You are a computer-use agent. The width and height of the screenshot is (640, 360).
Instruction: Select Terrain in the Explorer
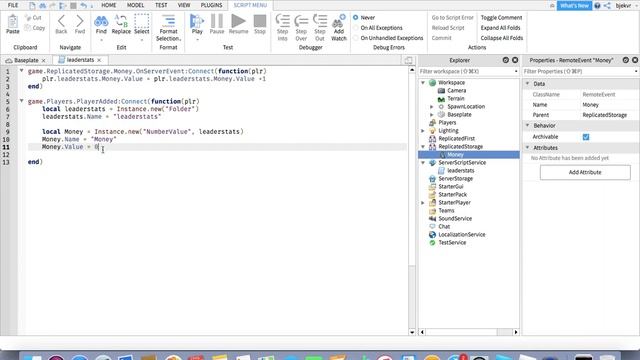coord(456,98)
